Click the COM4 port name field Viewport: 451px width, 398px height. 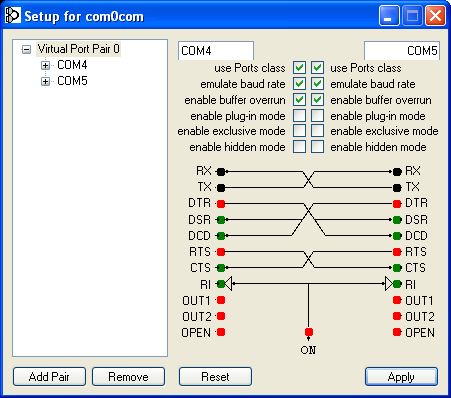[x=216, y=51]
